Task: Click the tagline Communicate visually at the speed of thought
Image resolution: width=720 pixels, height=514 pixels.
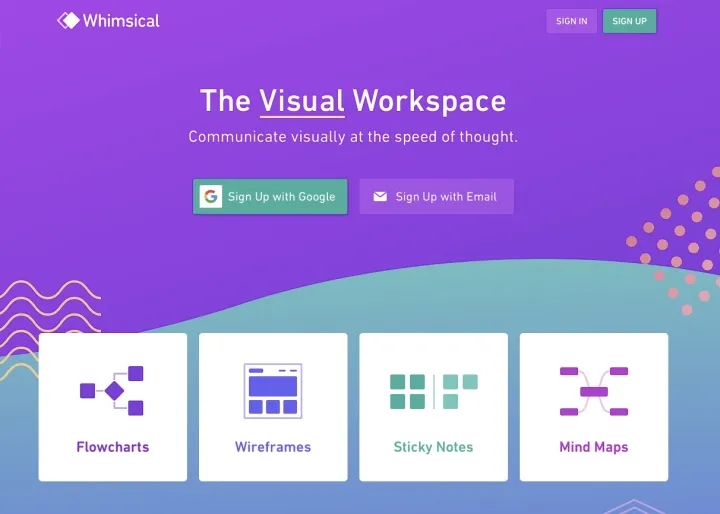Action: [x=353, y=137]
